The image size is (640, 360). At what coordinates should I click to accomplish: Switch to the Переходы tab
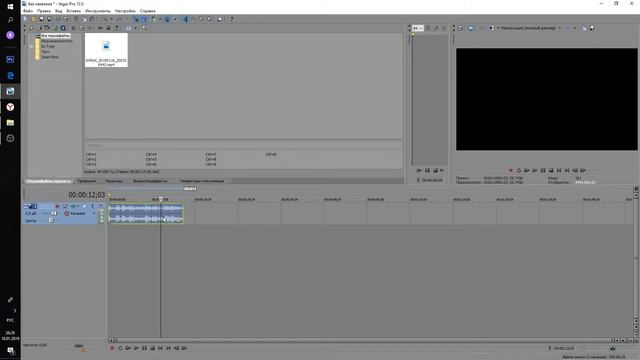coord(114,181)
